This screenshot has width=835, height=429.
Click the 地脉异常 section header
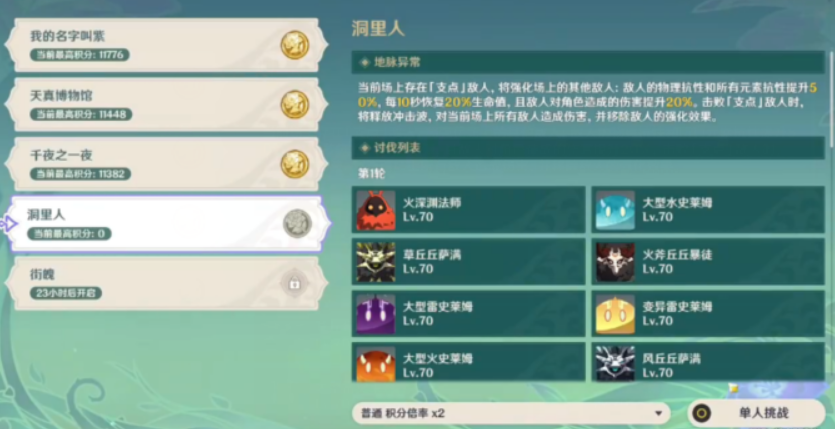(x=588, y=62)
